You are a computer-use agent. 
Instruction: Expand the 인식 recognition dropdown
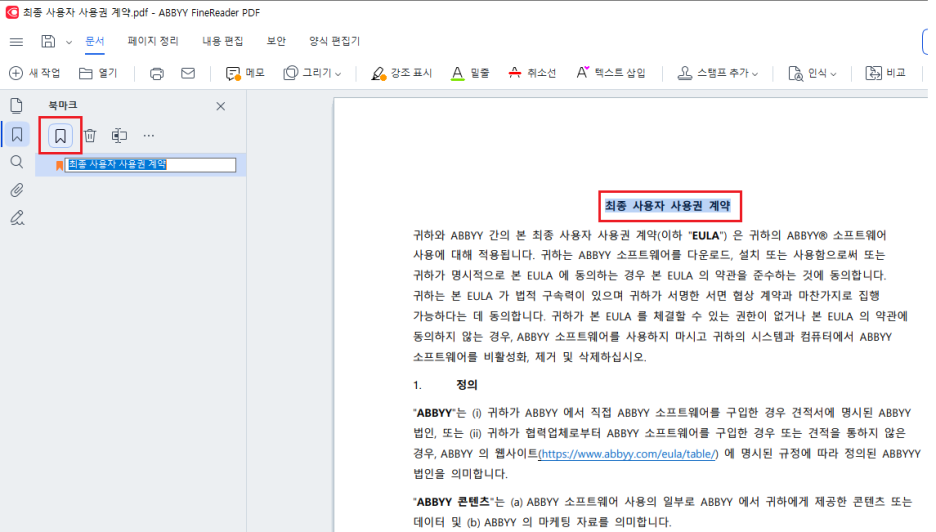(812, 73)
